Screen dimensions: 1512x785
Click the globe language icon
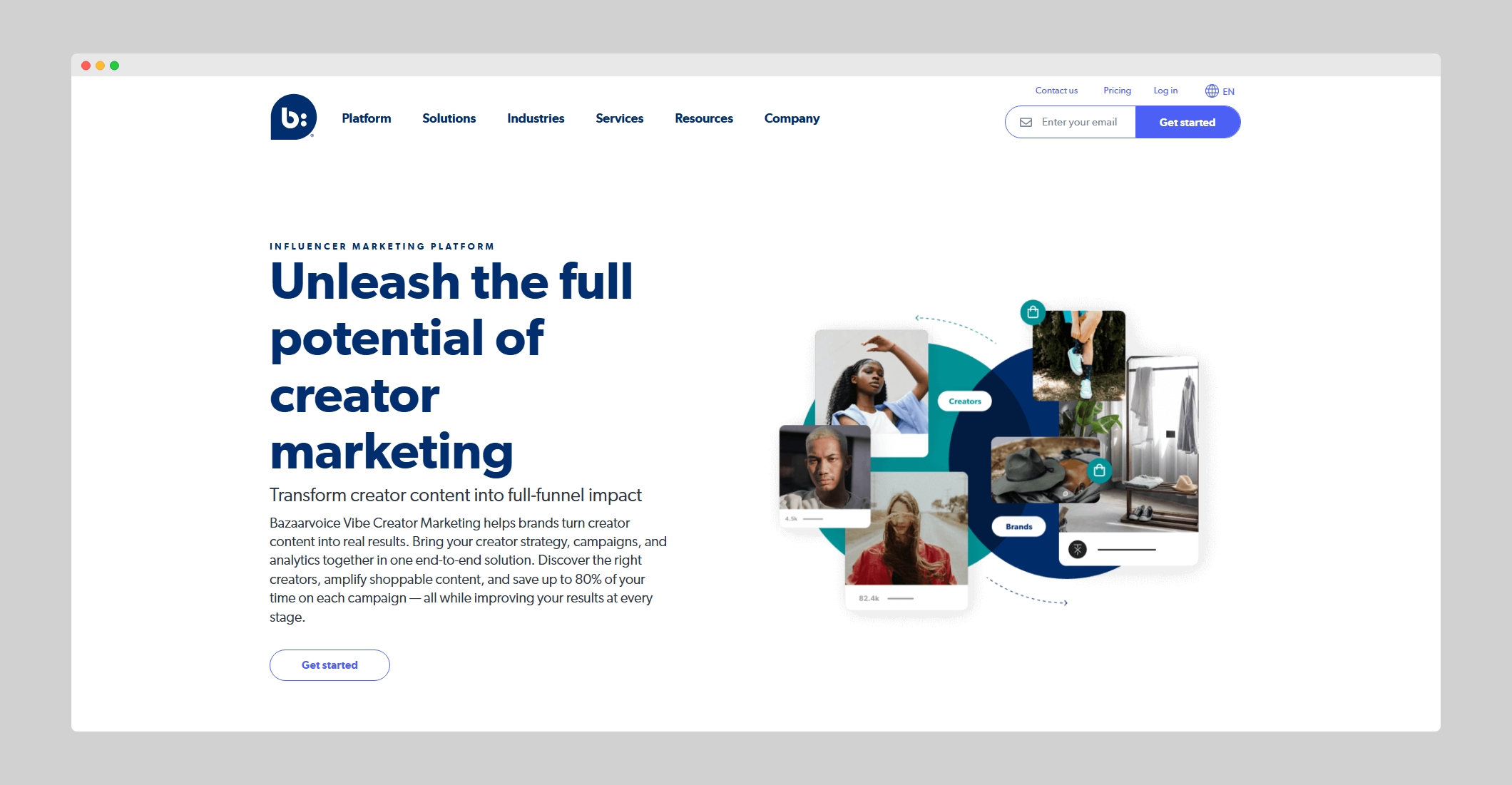[x=1212, y=91]
